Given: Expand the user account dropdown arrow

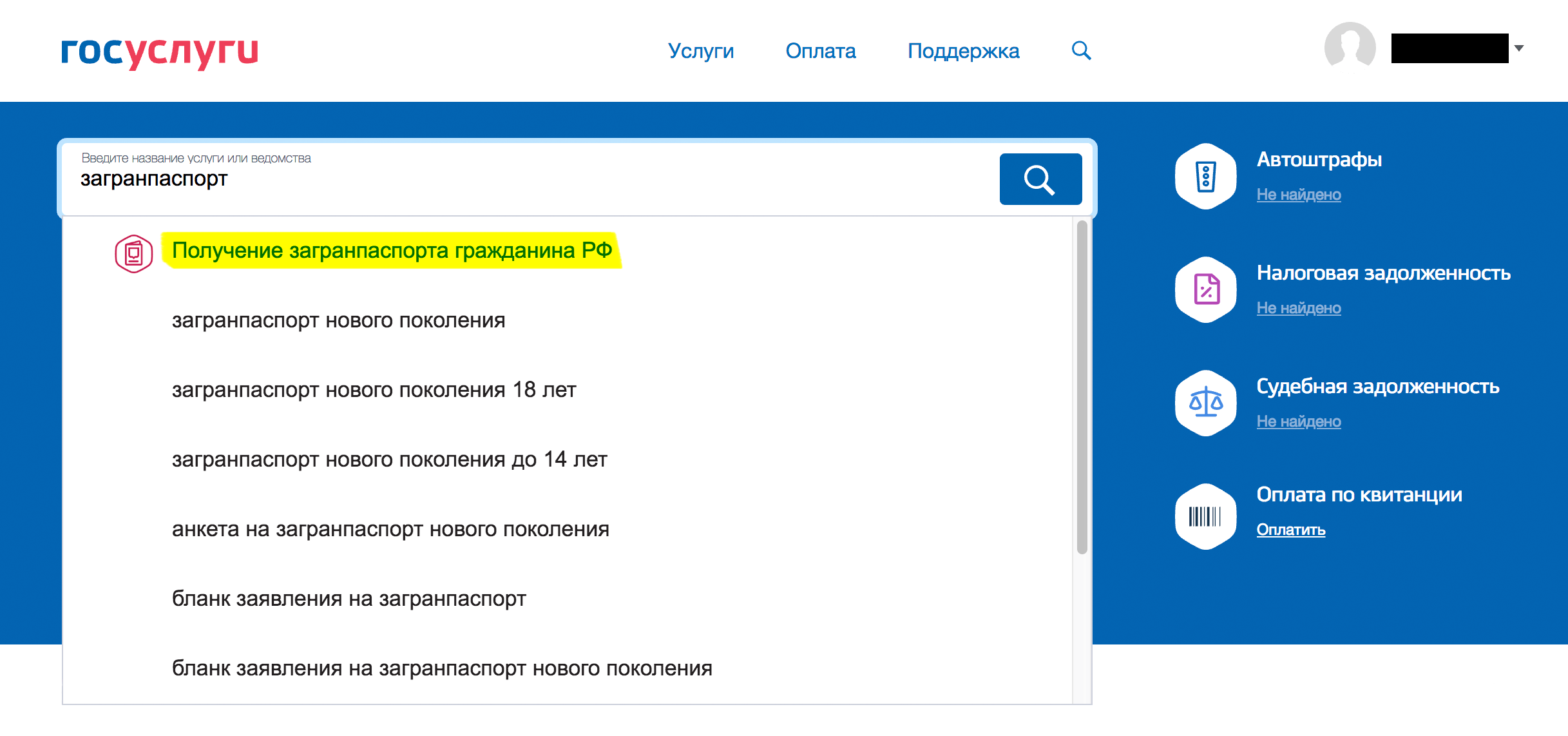Looking at the screenshot, I should click(x=1519, y=48).
